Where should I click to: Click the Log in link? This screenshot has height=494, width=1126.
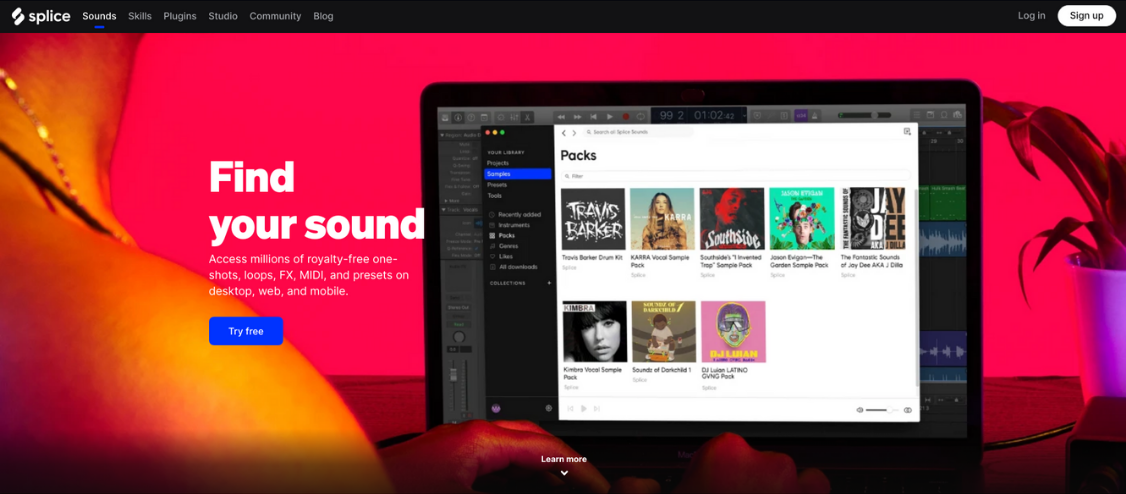[1031, 15]
